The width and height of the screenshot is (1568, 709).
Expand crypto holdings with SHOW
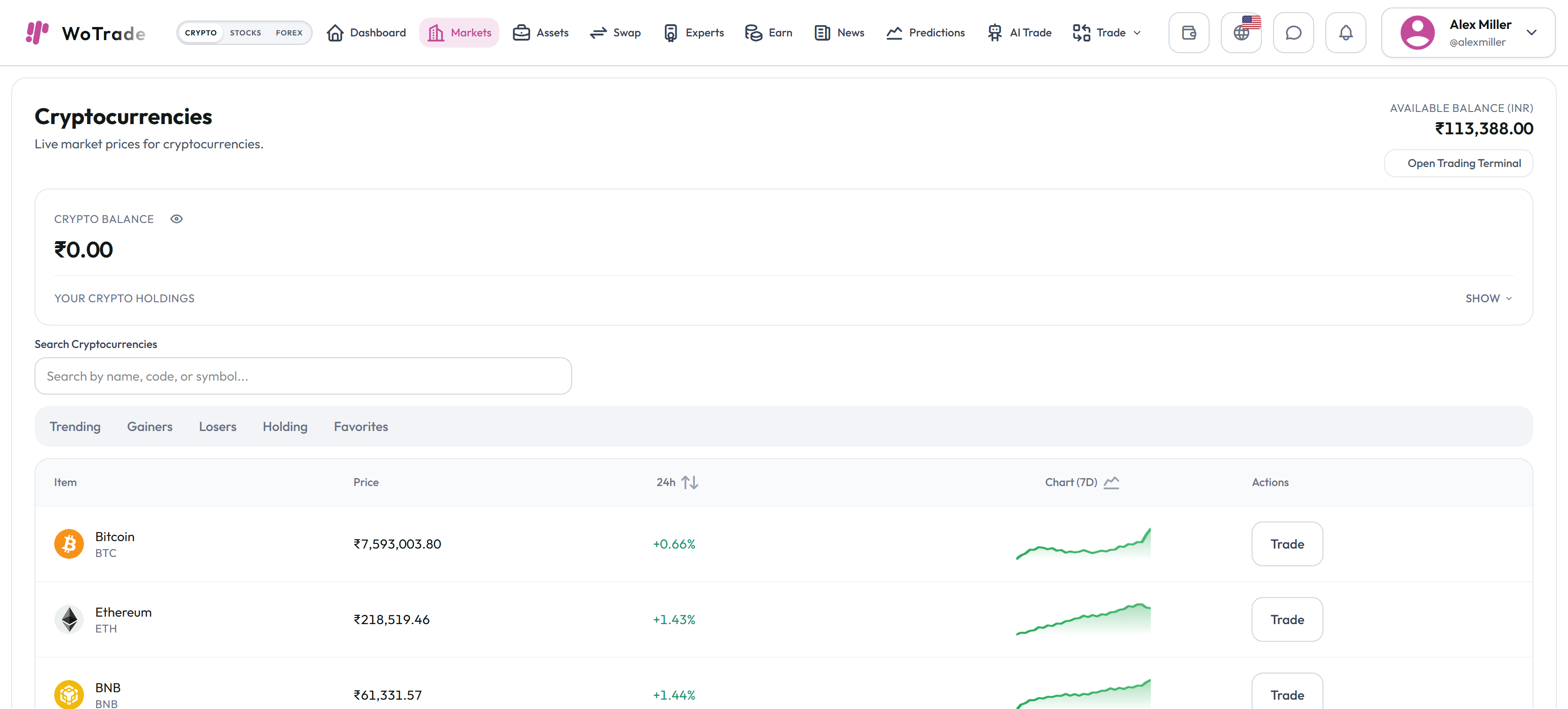1488,299
